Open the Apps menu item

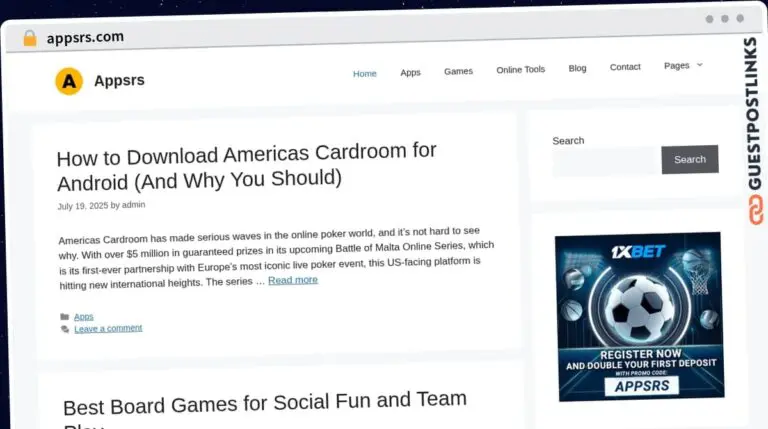[410, 72]
